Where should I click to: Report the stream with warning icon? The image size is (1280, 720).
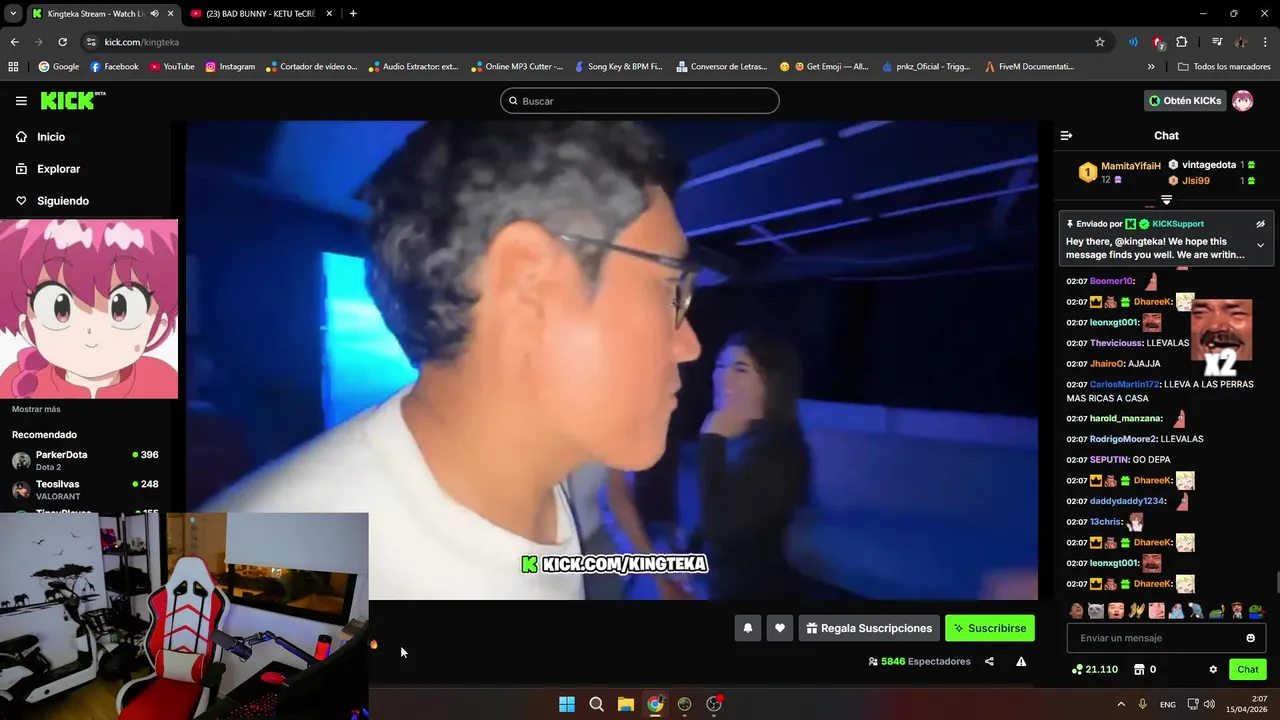click(x=1021, y=661)
